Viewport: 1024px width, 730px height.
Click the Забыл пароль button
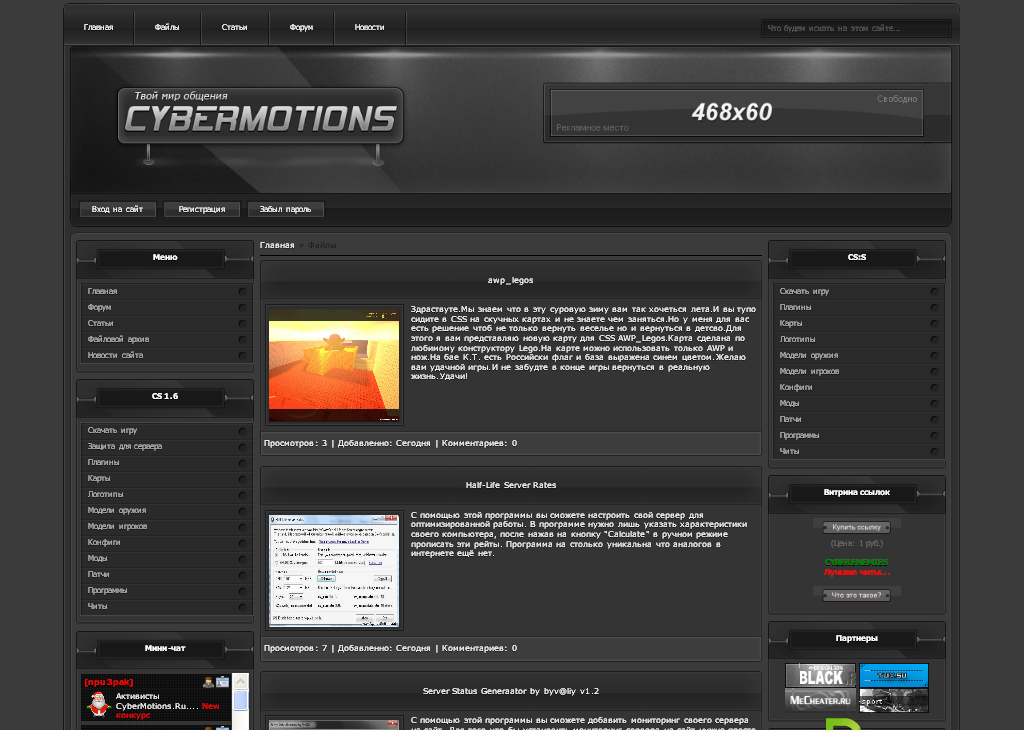pyautogui.click(x=285, y=209)
